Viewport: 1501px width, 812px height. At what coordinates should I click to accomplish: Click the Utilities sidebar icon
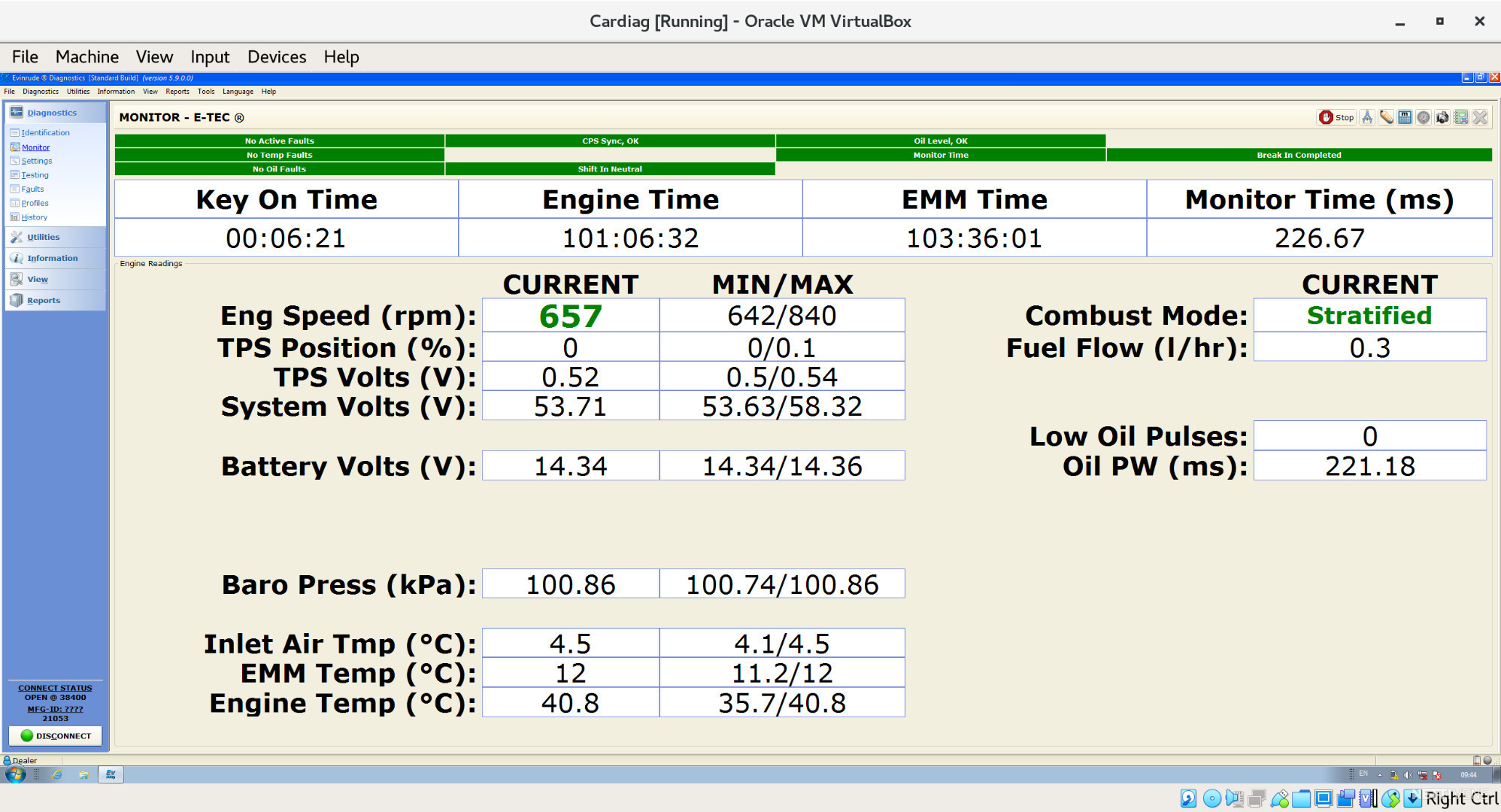click(17, 237)
